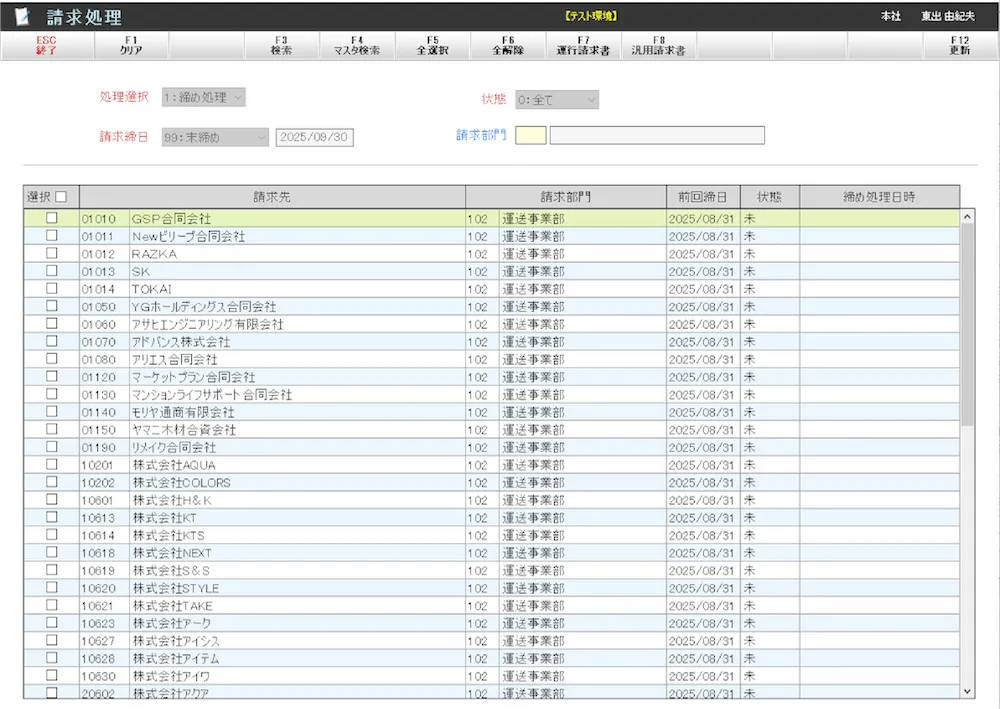Click the 請求締日 date field 2025/09/30
The width and height of the screenshot is (1000, 709).
[314, 137]
